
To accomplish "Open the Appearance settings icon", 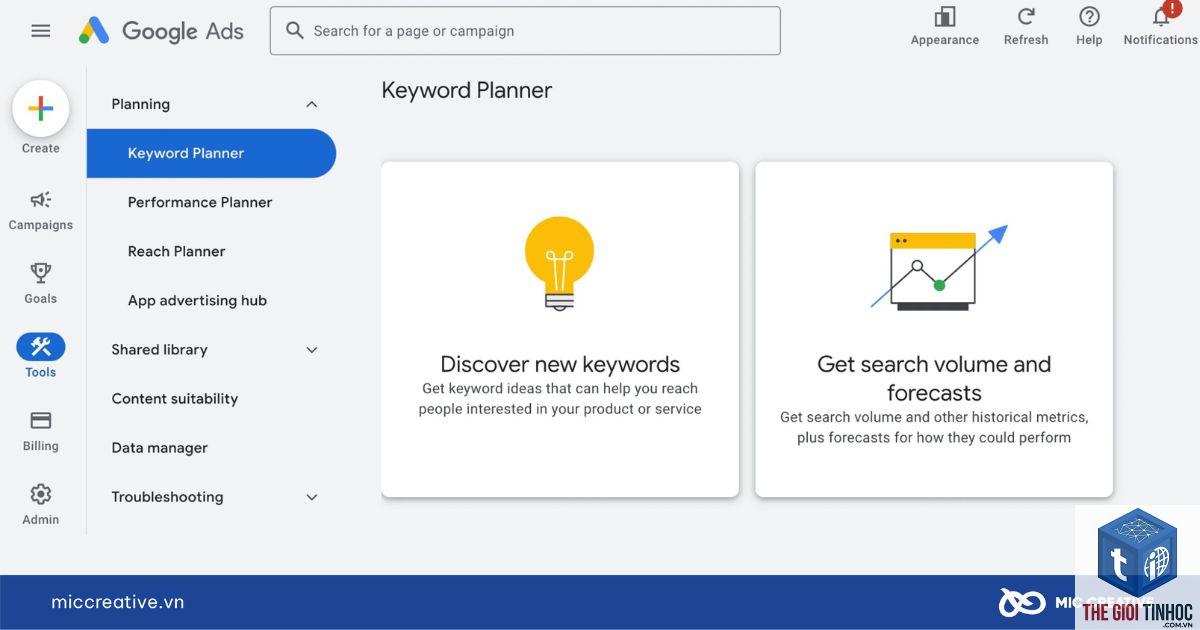I will click(x=945, y=17).
